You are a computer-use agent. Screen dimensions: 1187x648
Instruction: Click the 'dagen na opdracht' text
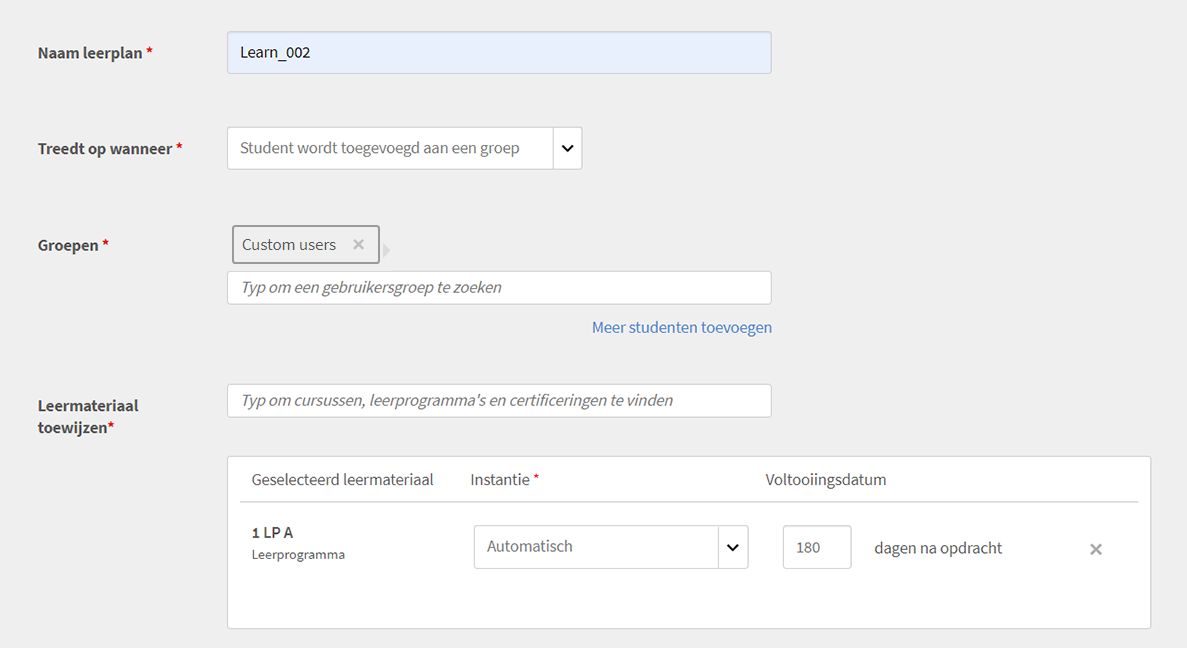(x=938, y=548)
